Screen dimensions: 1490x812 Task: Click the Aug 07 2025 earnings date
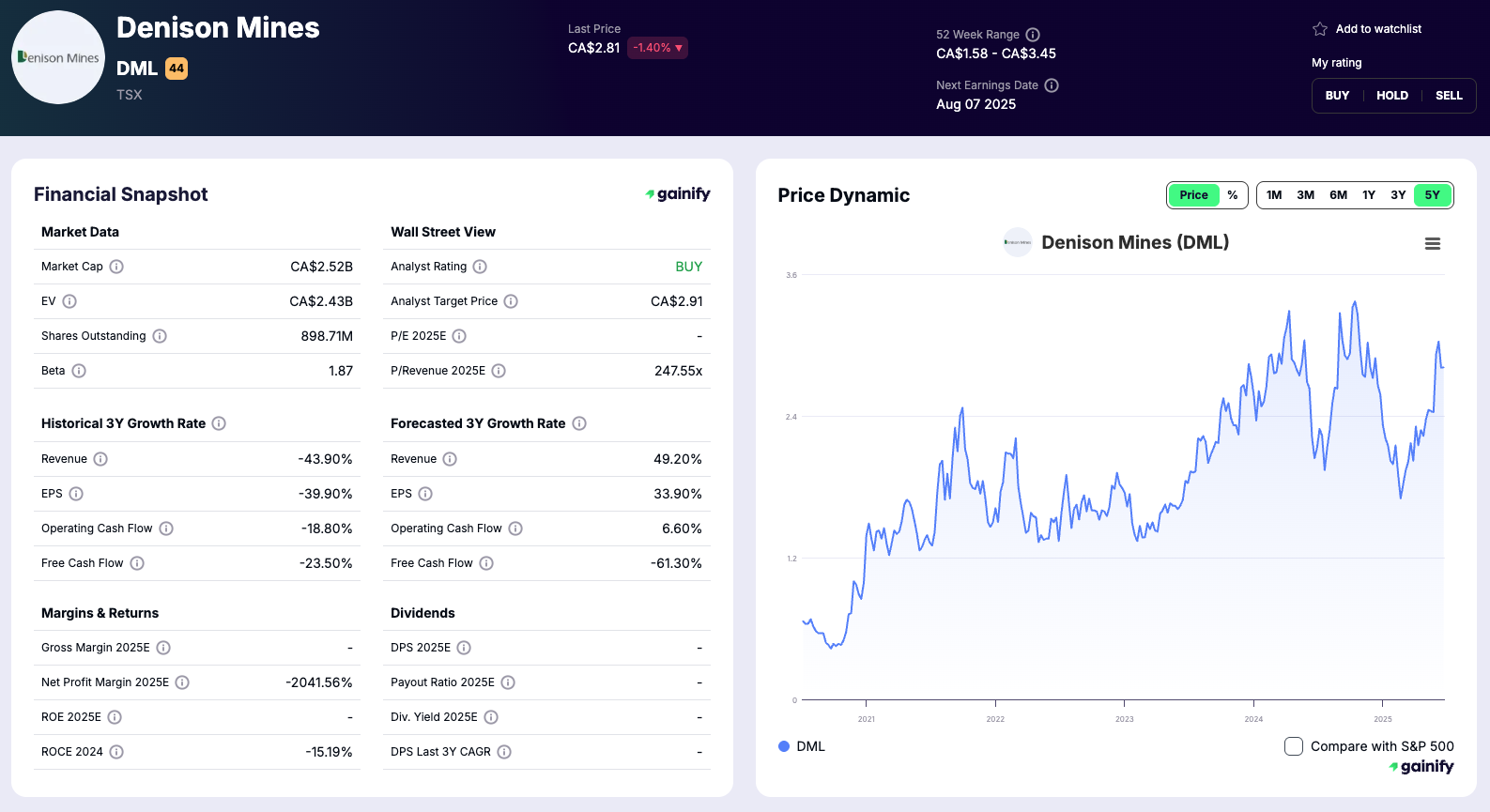[x=975, y=104]
